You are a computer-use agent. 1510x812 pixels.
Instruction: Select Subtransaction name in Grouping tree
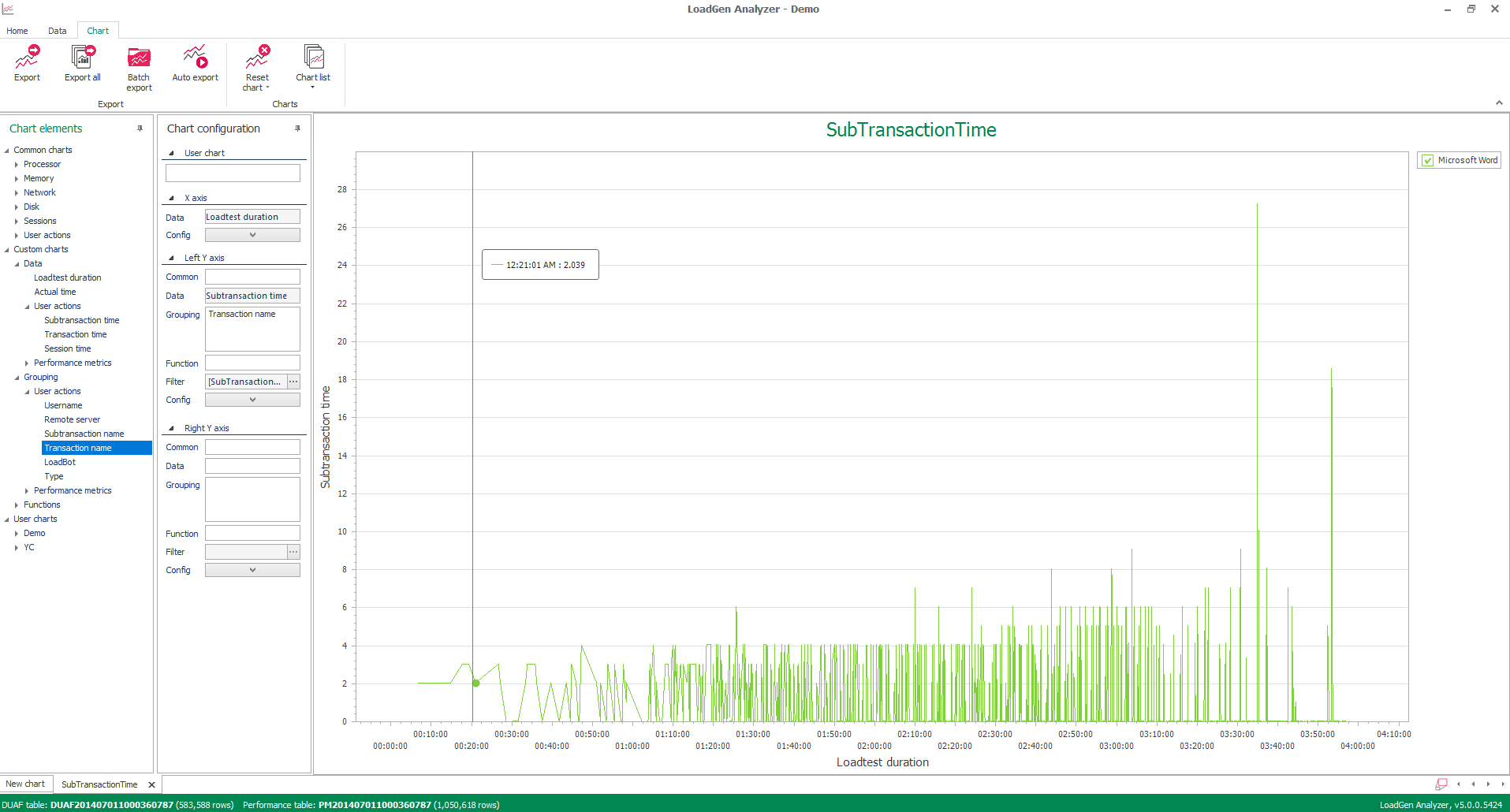click(x=84, y=434)
